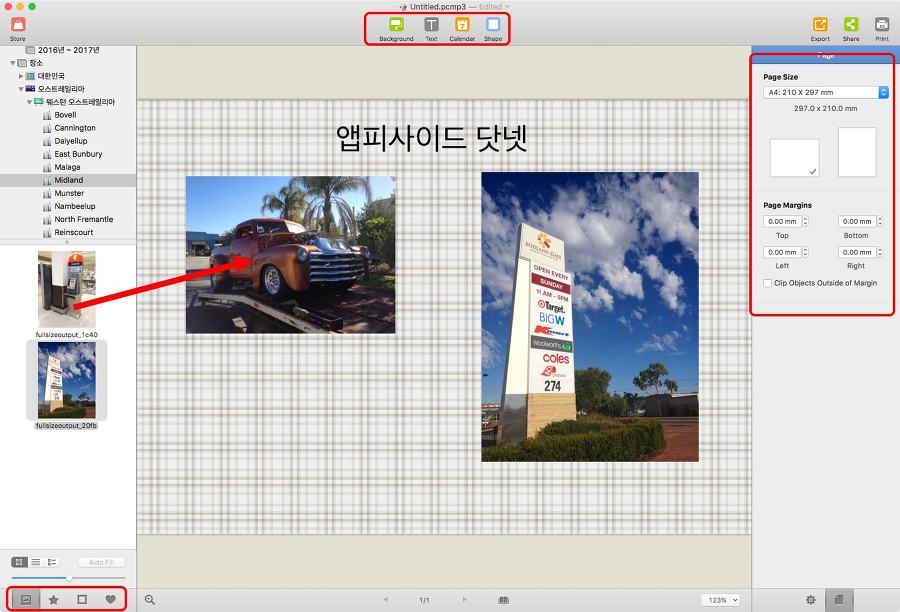
Task: Switch to detailed list view
Action: pyautogui.click(x=52, y=562)
